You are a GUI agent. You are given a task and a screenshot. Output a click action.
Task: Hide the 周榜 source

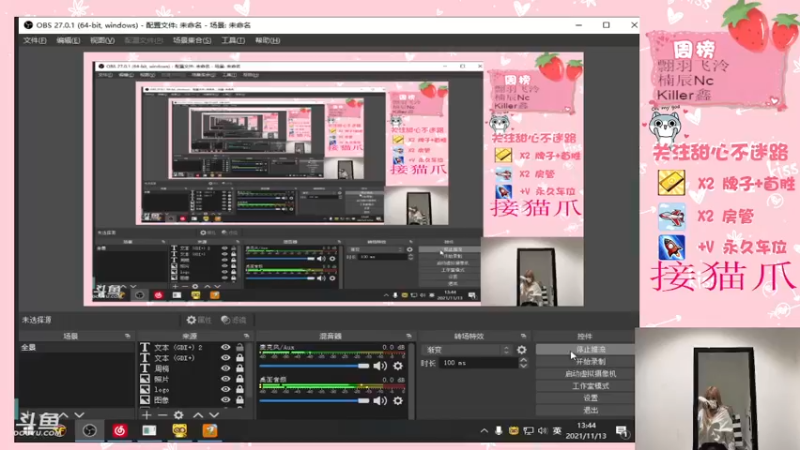coord(225,368)
